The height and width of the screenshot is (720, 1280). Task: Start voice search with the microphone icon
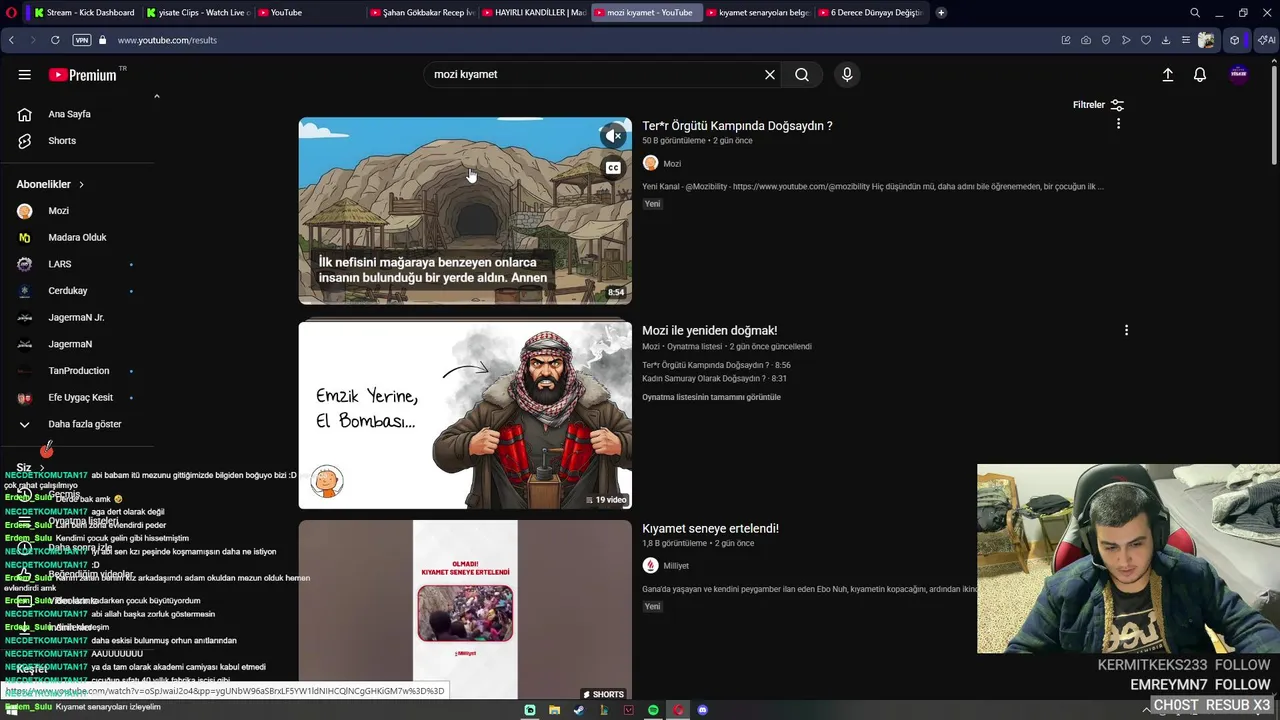pos(847,75)
